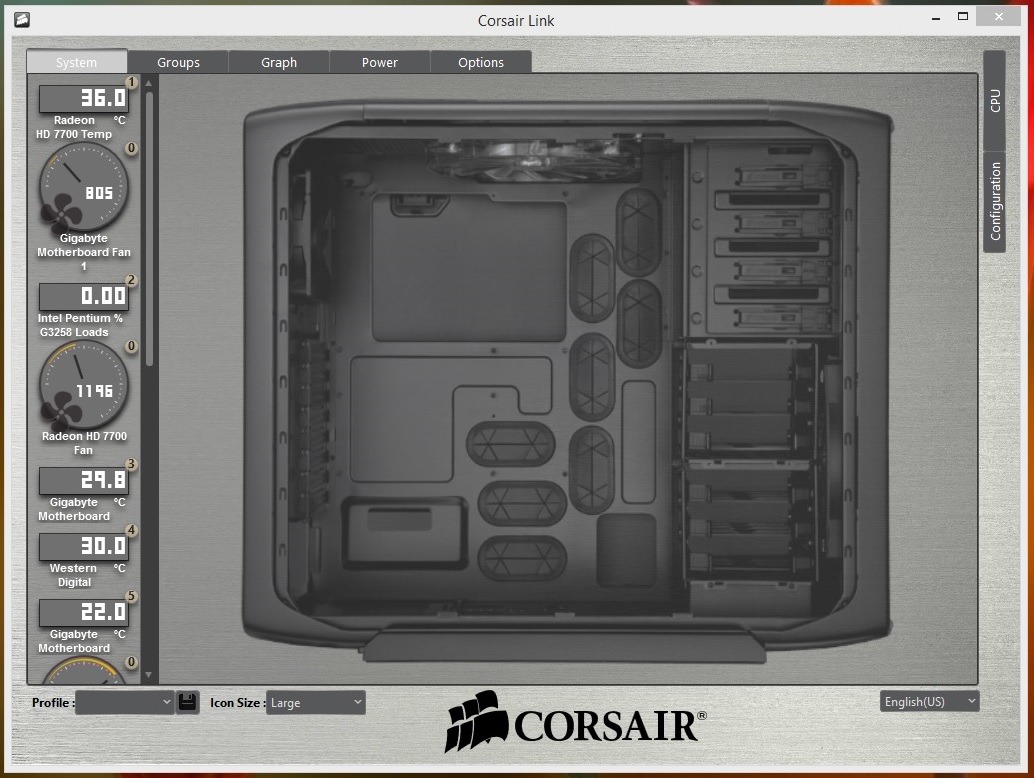Viewport: 1034px width, 778px height.
Task: Click the 29.8 °C Gigabyte Motherboard readout
Action: point(84,480)
